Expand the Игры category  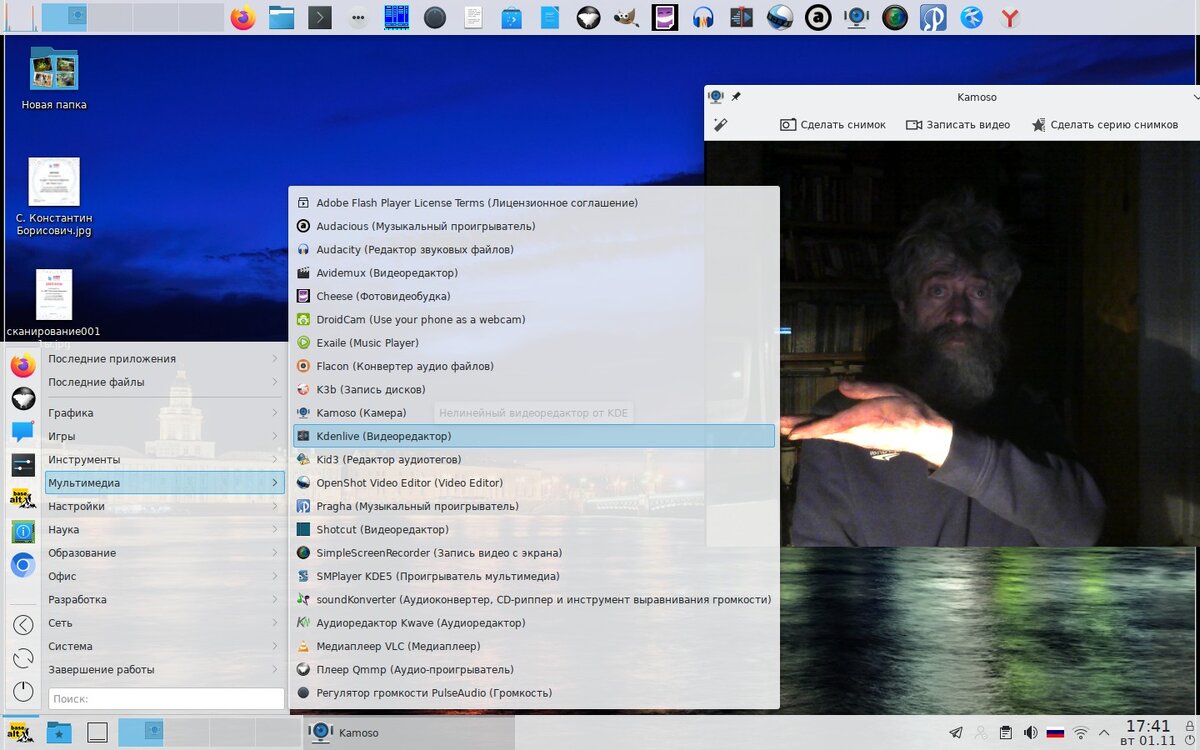click(x=165, y=436)
